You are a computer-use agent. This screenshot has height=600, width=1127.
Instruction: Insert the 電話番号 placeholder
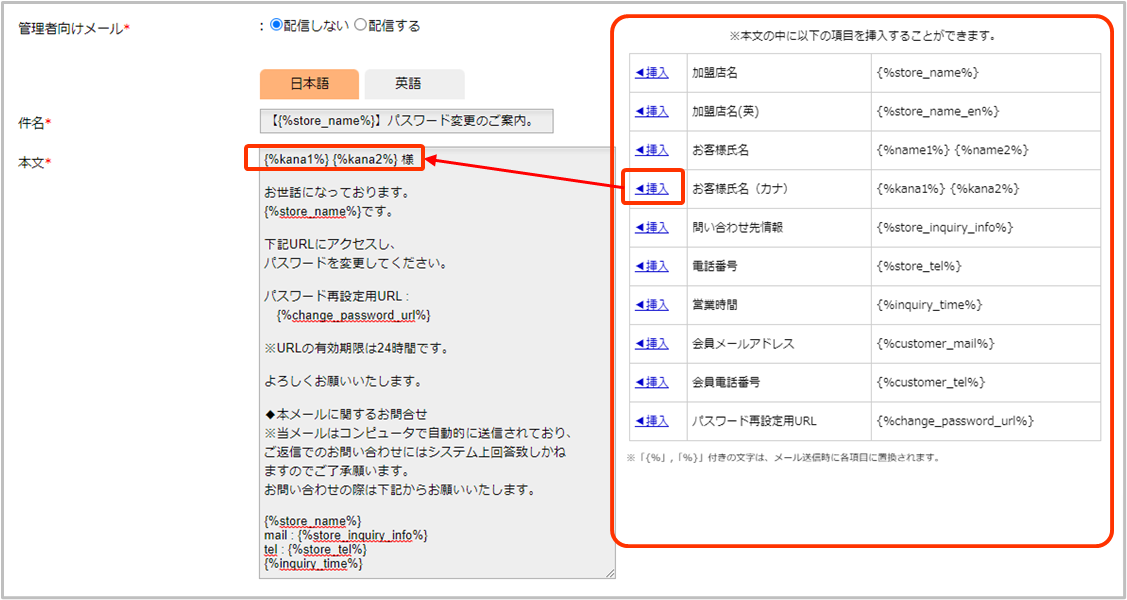tap(652, 266)
